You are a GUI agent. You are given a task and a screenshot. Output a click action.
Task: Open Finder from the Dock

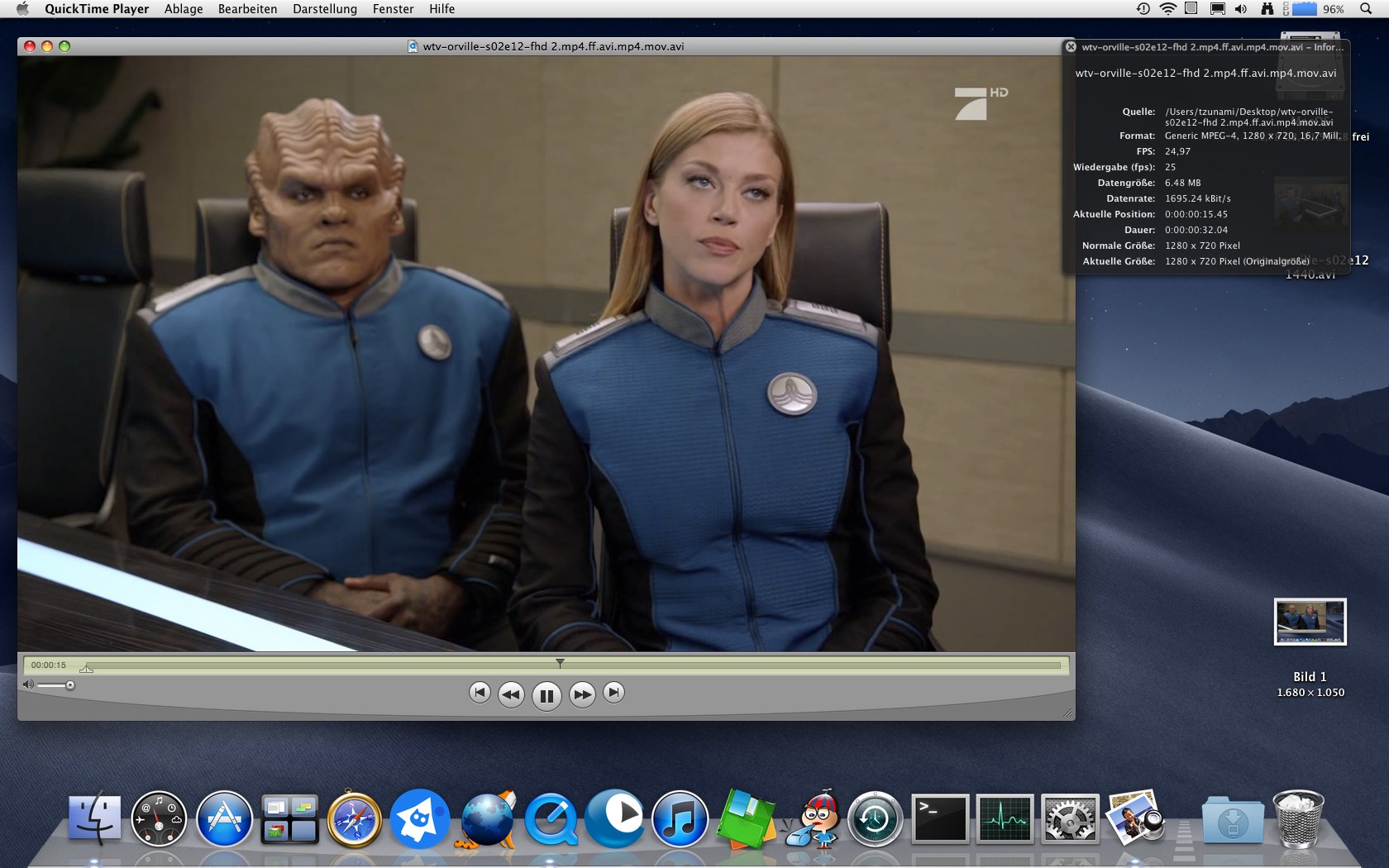94,818
